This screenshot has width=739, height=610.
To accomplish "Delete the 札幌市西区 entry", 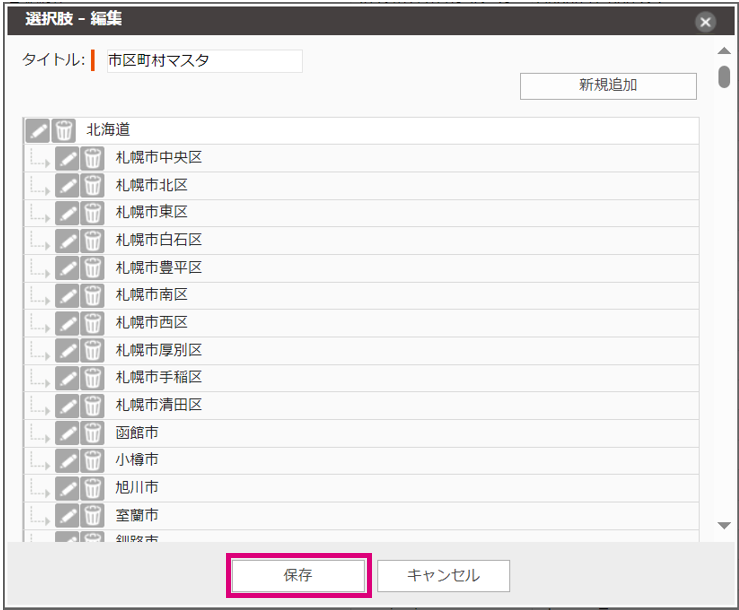I will (x=92, y=323).
